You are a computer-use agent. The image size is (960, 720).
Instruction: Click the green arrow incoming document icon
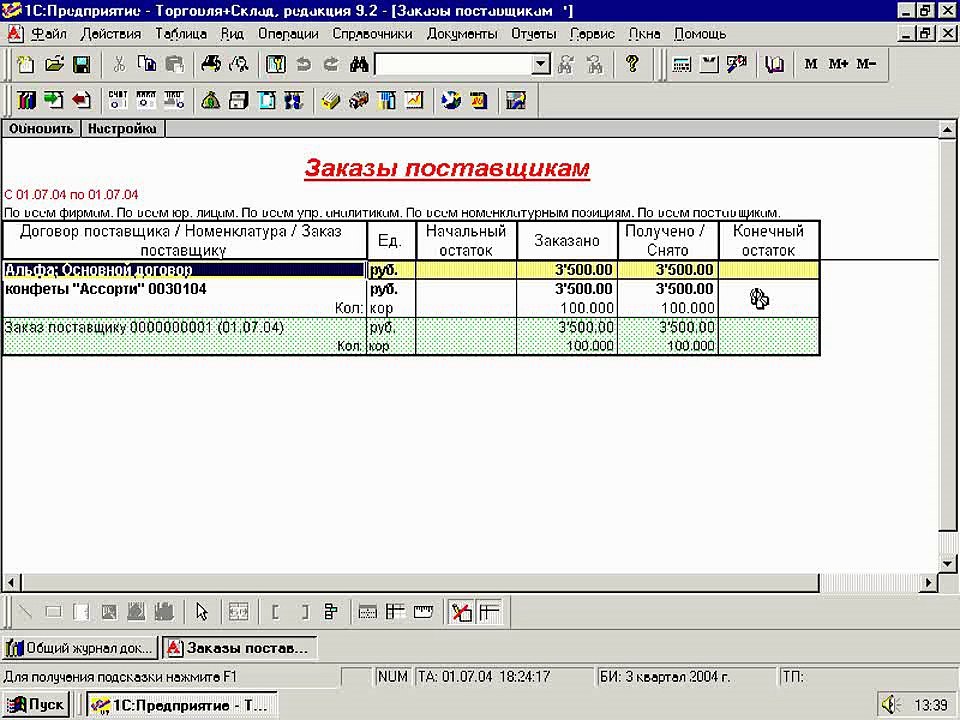click(x=54, y=100)
